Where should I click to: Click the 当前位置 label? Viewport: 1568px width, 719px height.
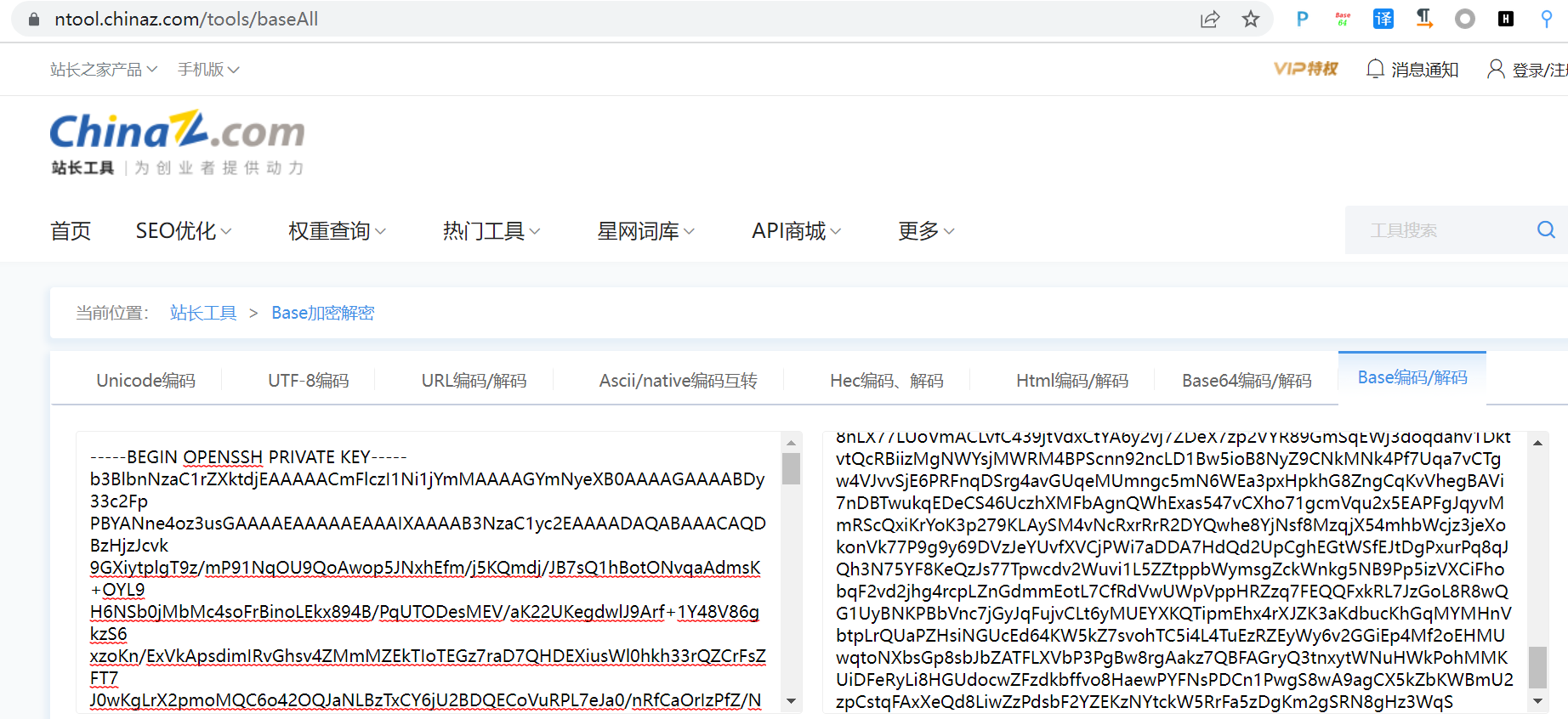112,313
